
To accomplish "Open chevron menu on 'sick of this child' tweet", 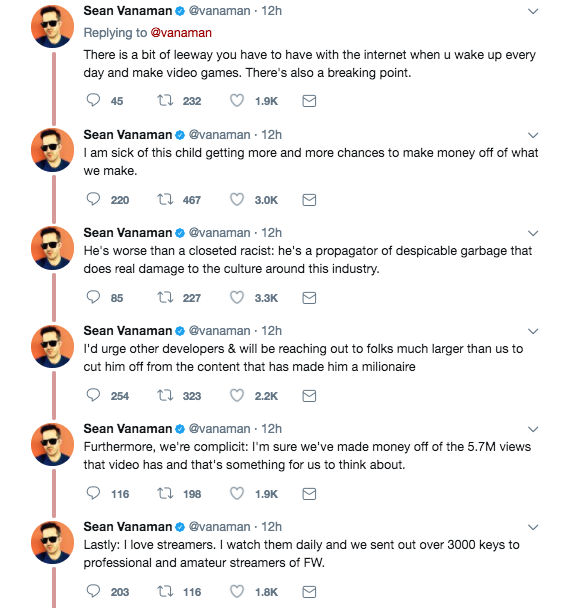I will click(533, 135).
